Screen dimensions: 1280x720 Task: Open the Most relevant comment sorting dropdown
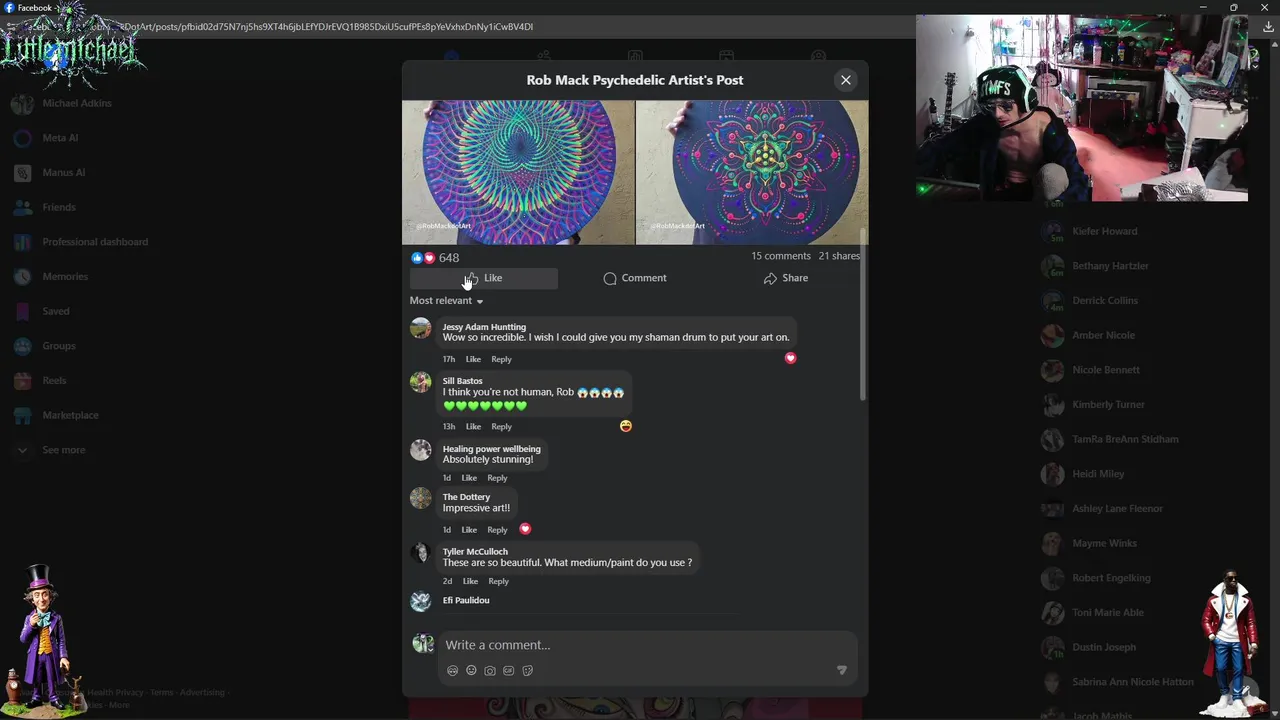tap(446, 301)
